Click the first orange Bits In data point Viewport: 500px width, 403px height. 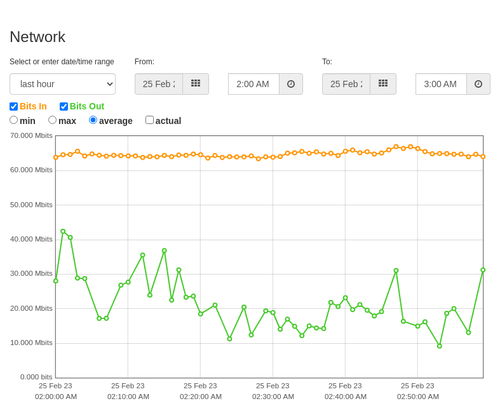(56, 157)
